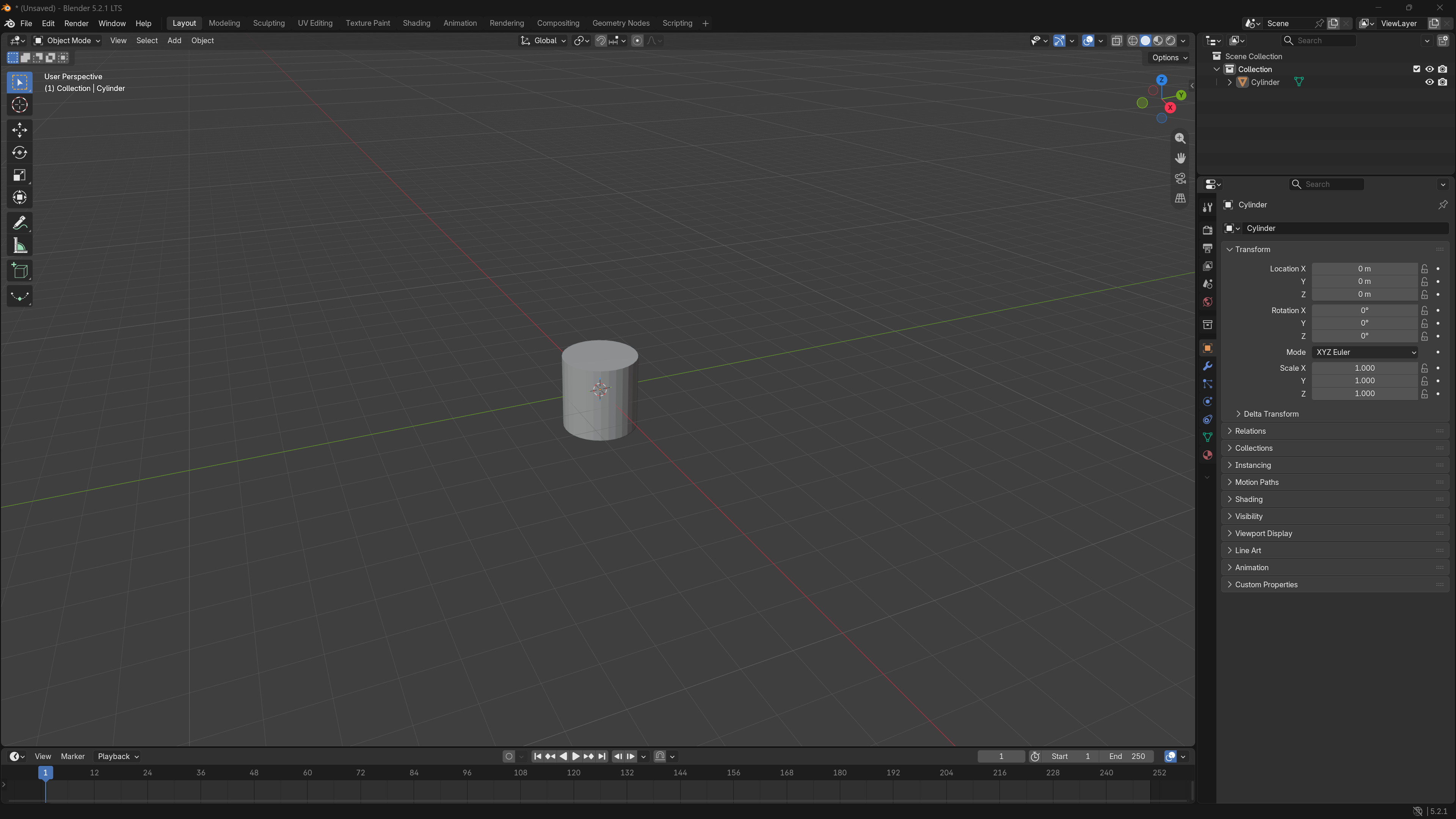Click the End frame field

point(1127,756)
